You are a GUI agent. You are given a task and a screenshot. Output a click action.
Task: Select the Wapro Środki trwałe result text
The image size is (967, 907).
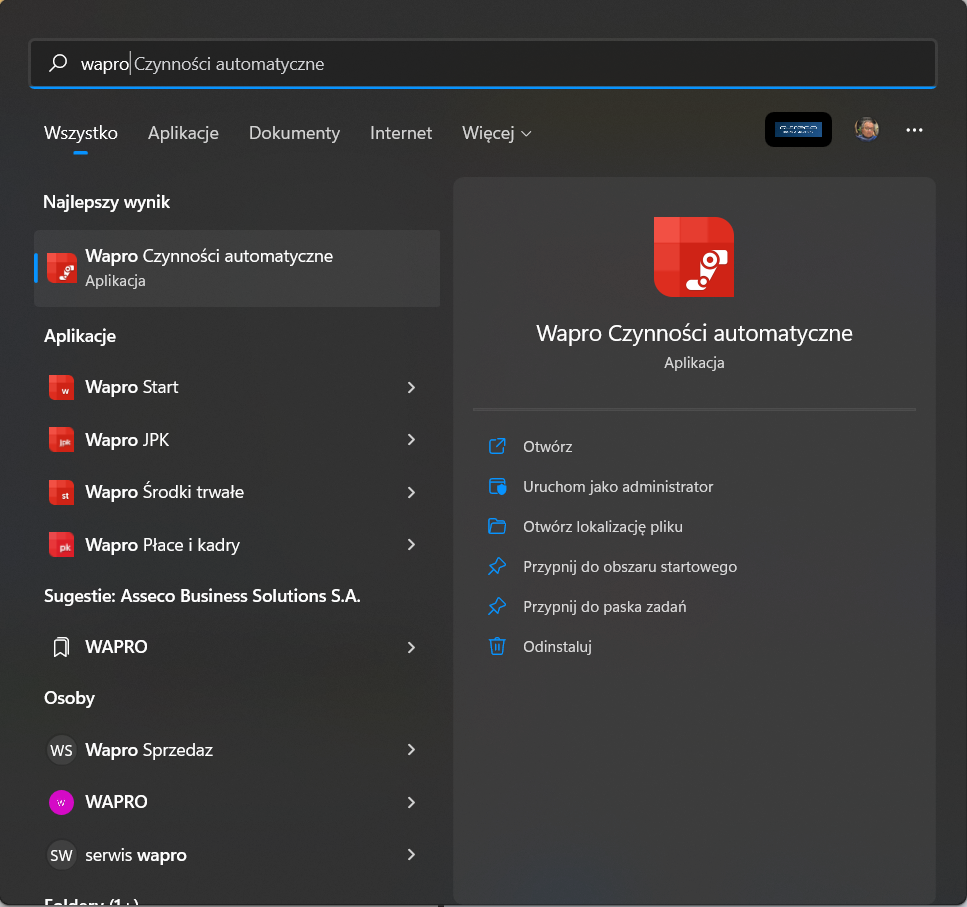point(165,492)
